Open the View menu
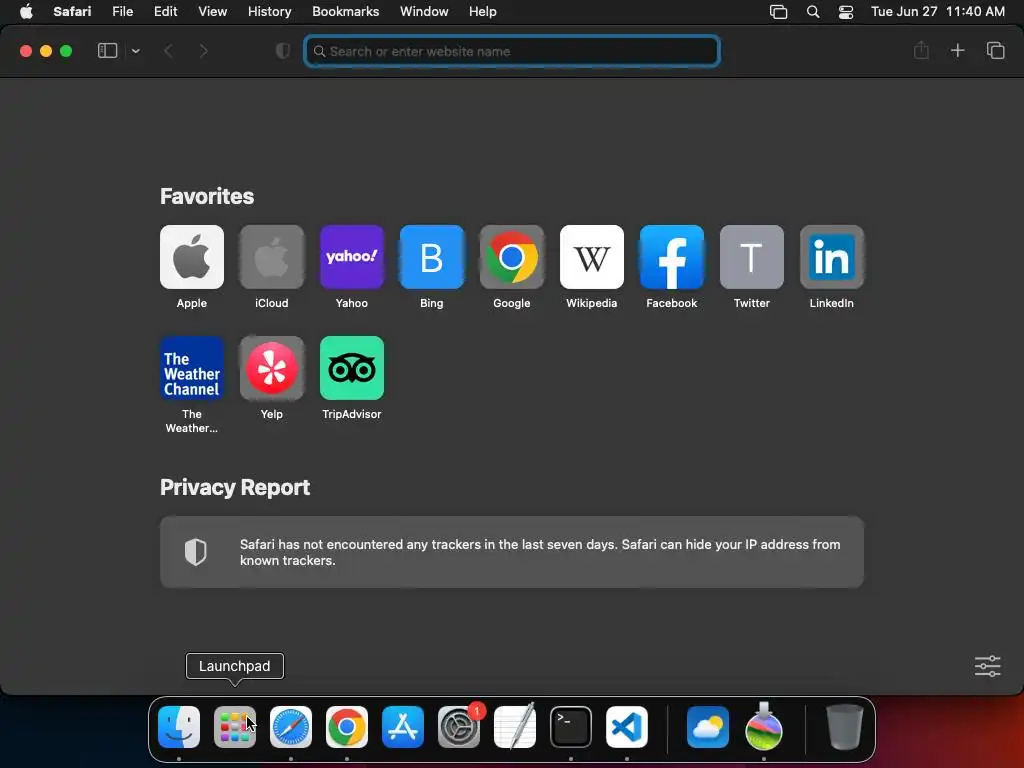The width and height of the screenshot is (1024, 768). click(x=213, y=11)
